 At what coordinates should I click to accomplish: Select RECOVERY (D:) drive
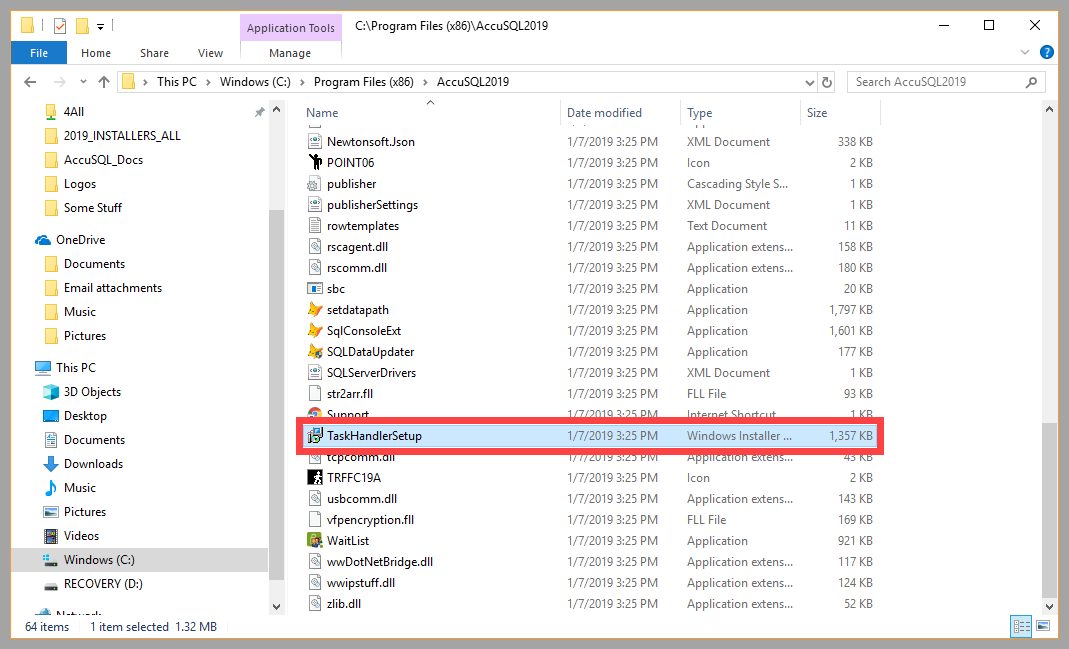(103, 584)
